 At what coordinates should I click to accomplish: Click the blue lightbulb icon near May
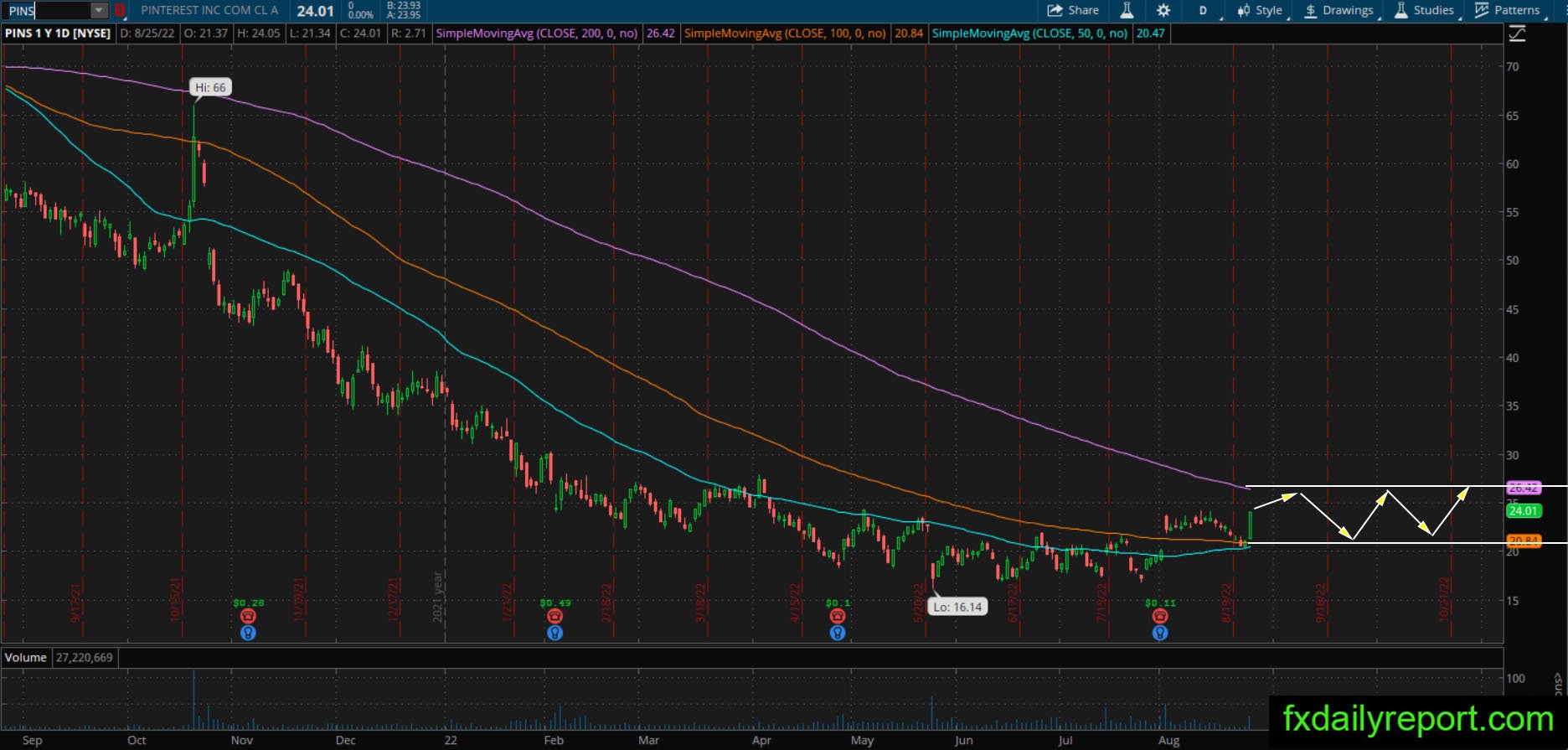[837, 633]
